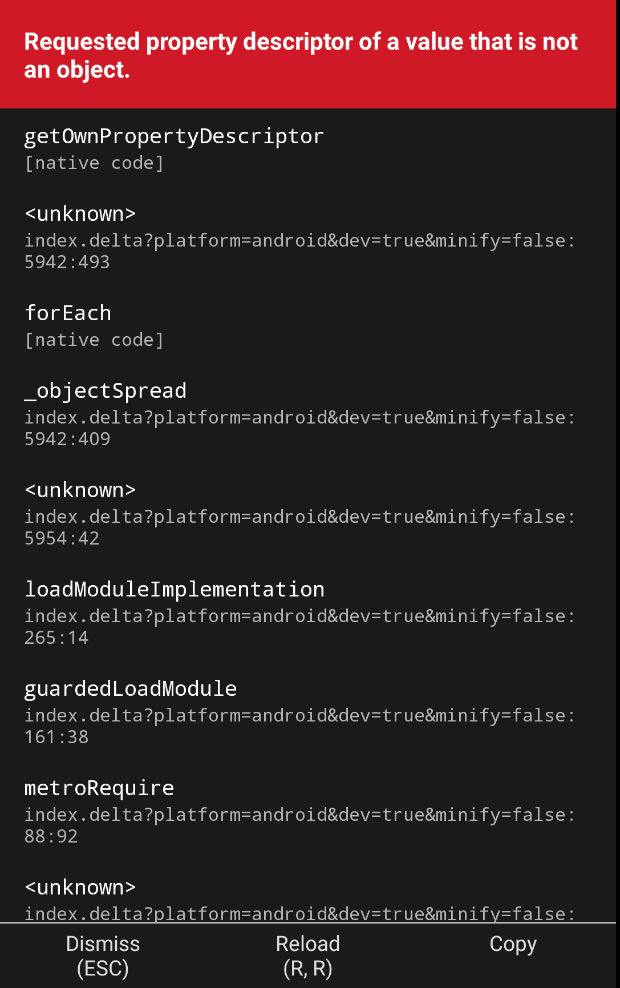Click the ESC hint under Dismiss
Viewport: 620px width, 988px height.
[x=103, y=968]
